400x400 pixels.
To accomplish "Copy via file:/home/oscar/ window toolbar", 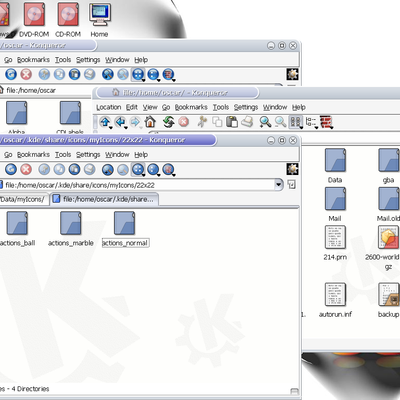I will tap(217, 122).
